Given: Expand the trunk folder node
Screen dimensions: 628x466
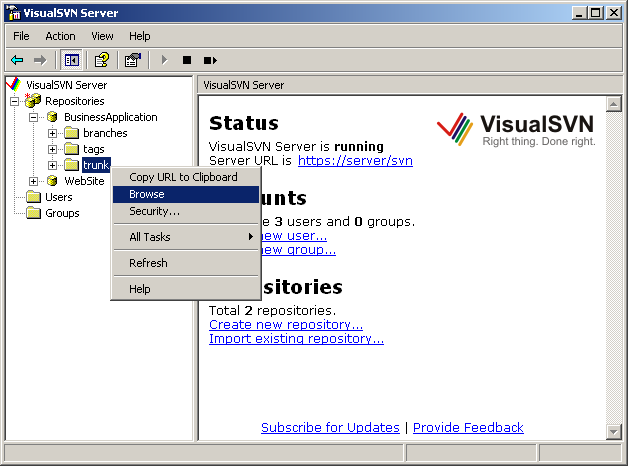Looking at the screenshot, I should (x=52, y=165).
